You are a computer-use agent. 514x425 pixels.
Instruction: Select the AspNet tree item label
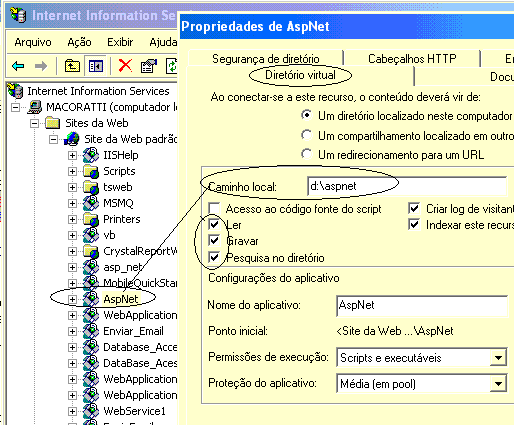pos(121,299)
